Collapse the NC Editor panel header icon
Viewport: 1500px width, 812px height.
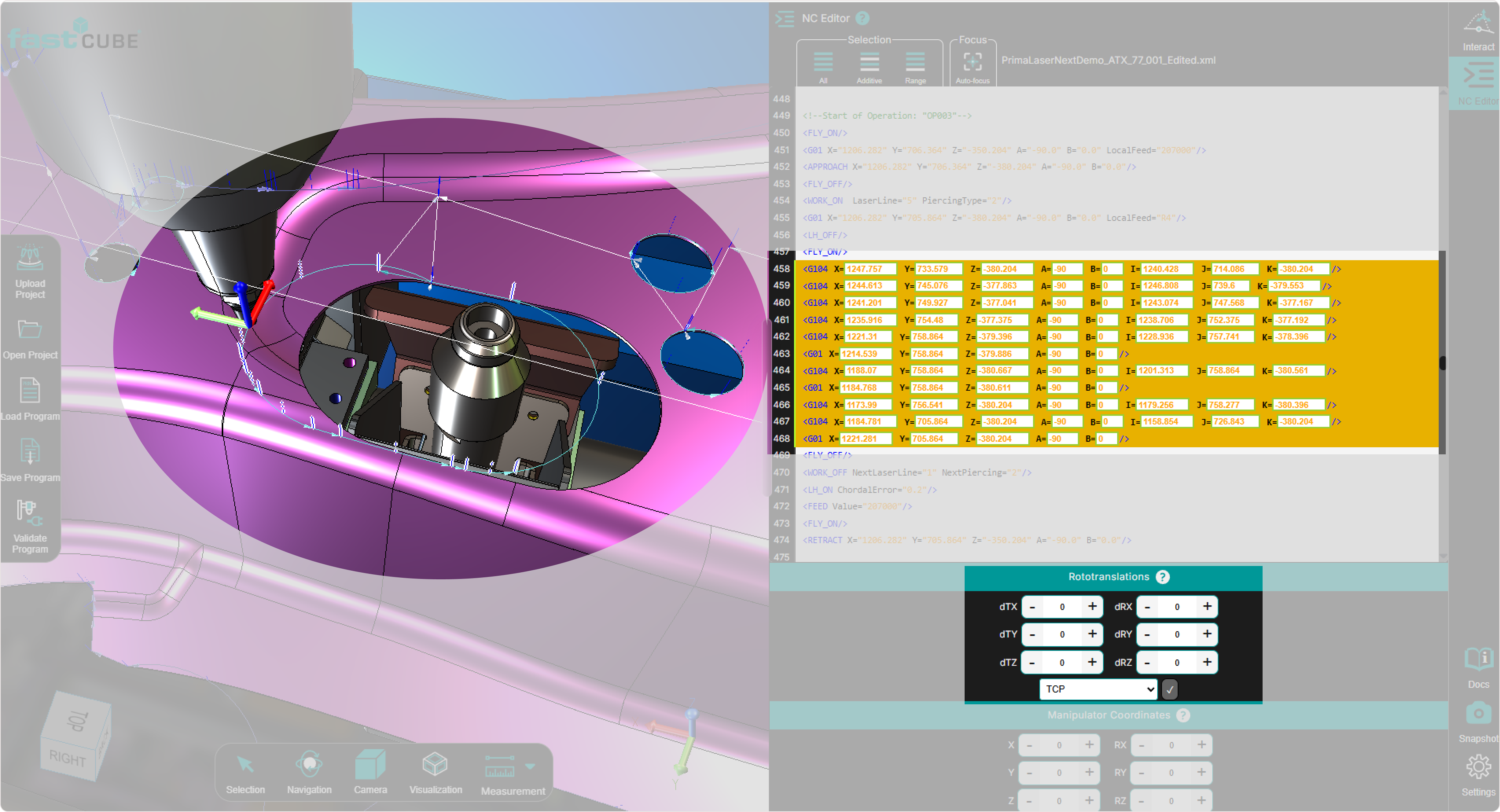click(784, 18)
